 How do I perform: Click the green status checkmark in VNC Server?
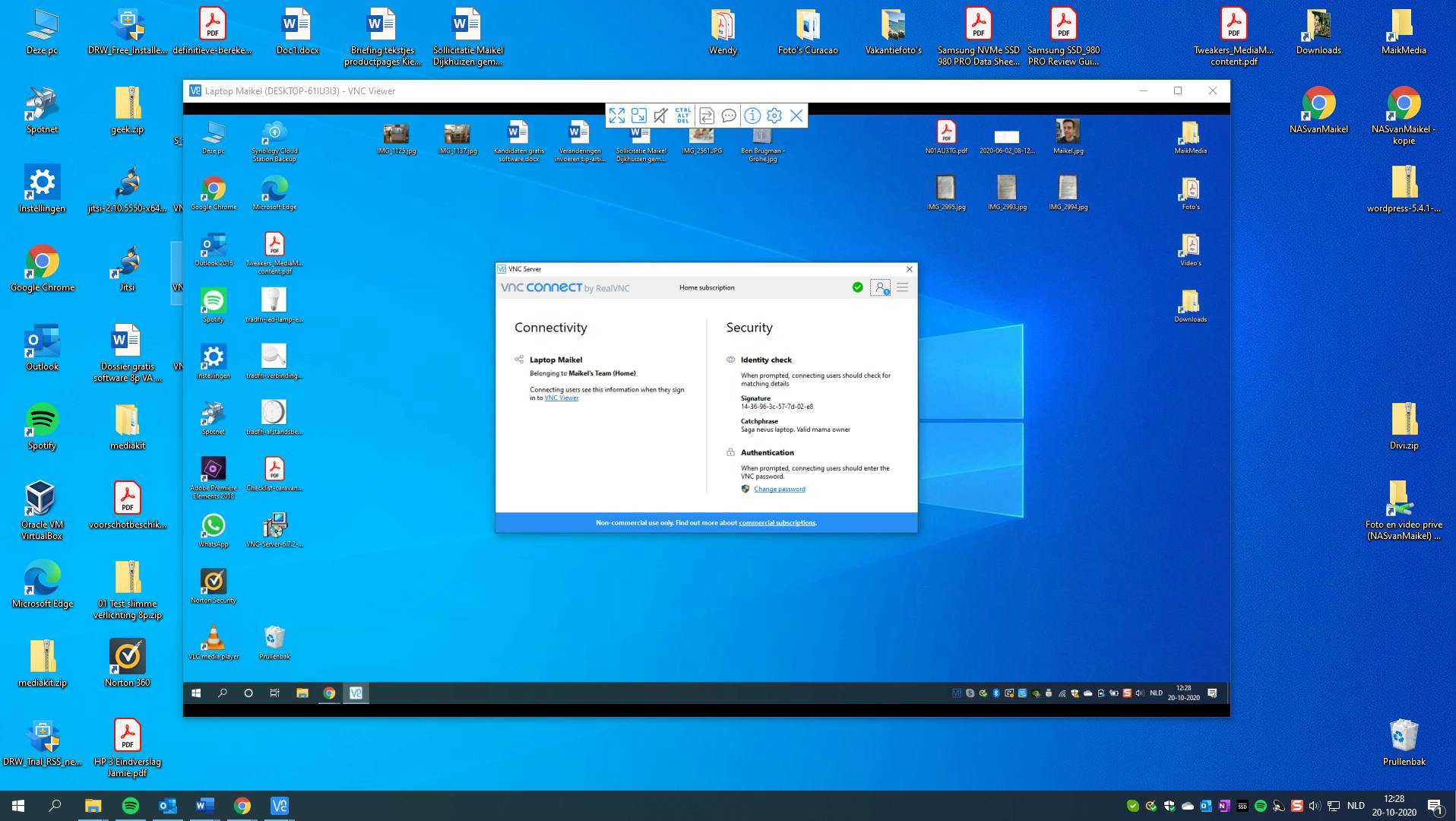point(857,287)
